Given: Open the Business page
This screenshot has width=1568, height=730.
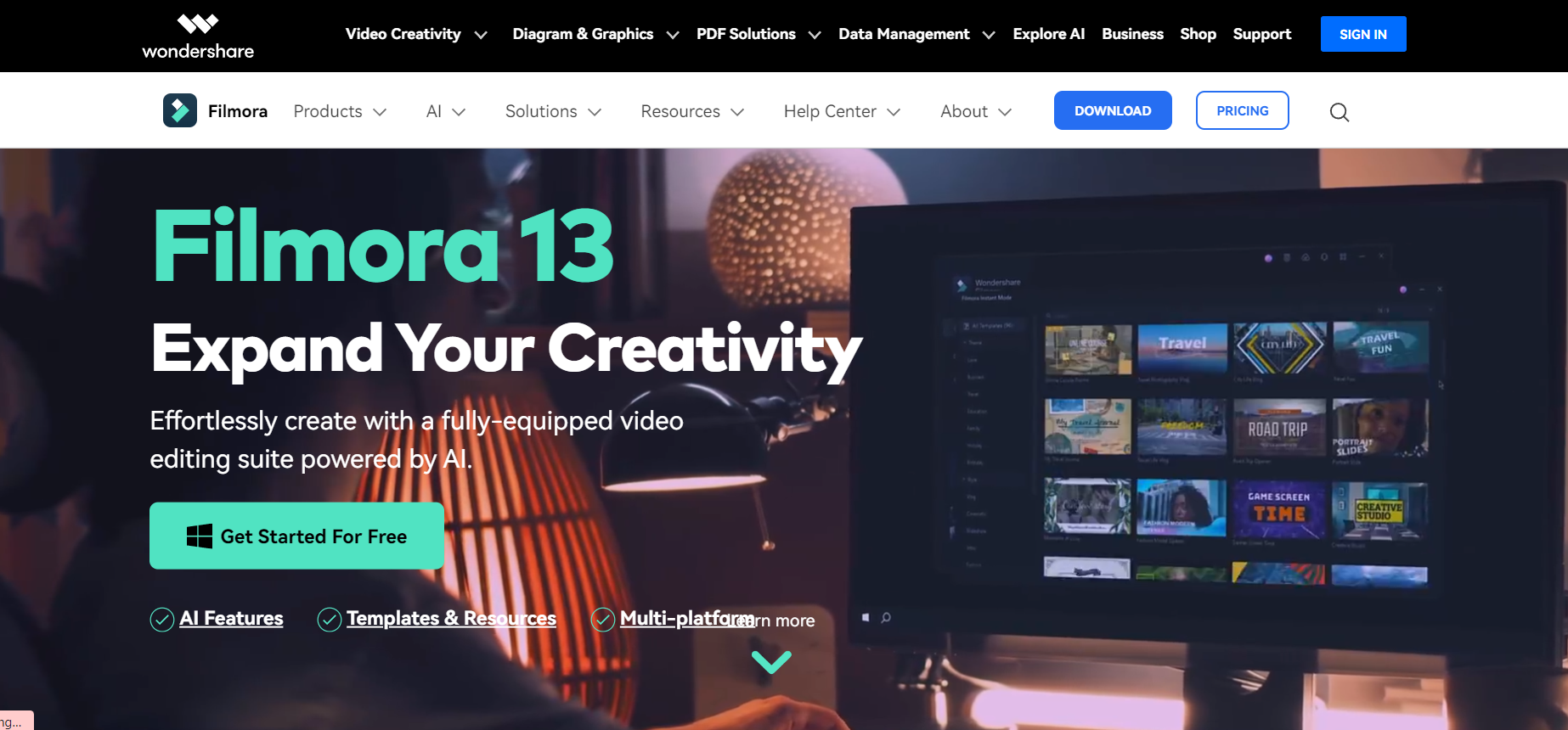Looking at the screenshot, I should (1132, 34).
